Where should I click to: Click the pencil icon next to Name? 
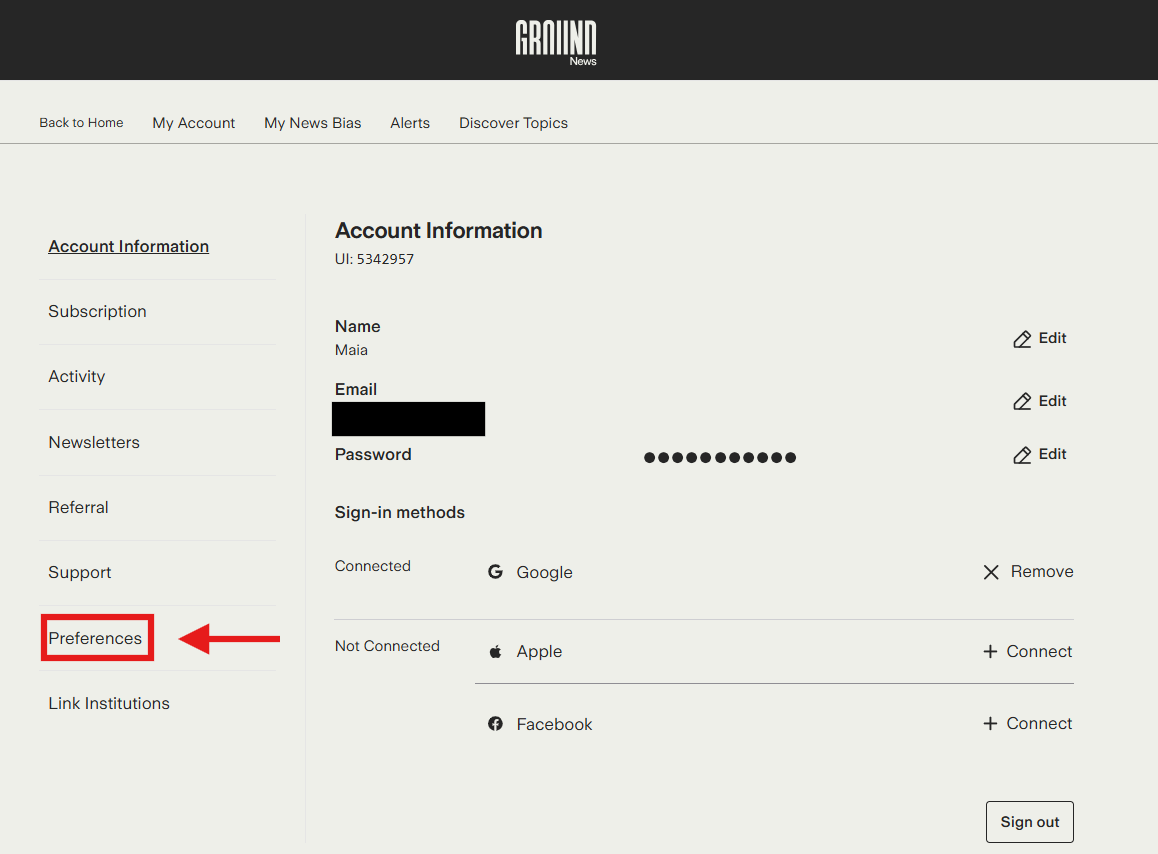(1022, 339)
